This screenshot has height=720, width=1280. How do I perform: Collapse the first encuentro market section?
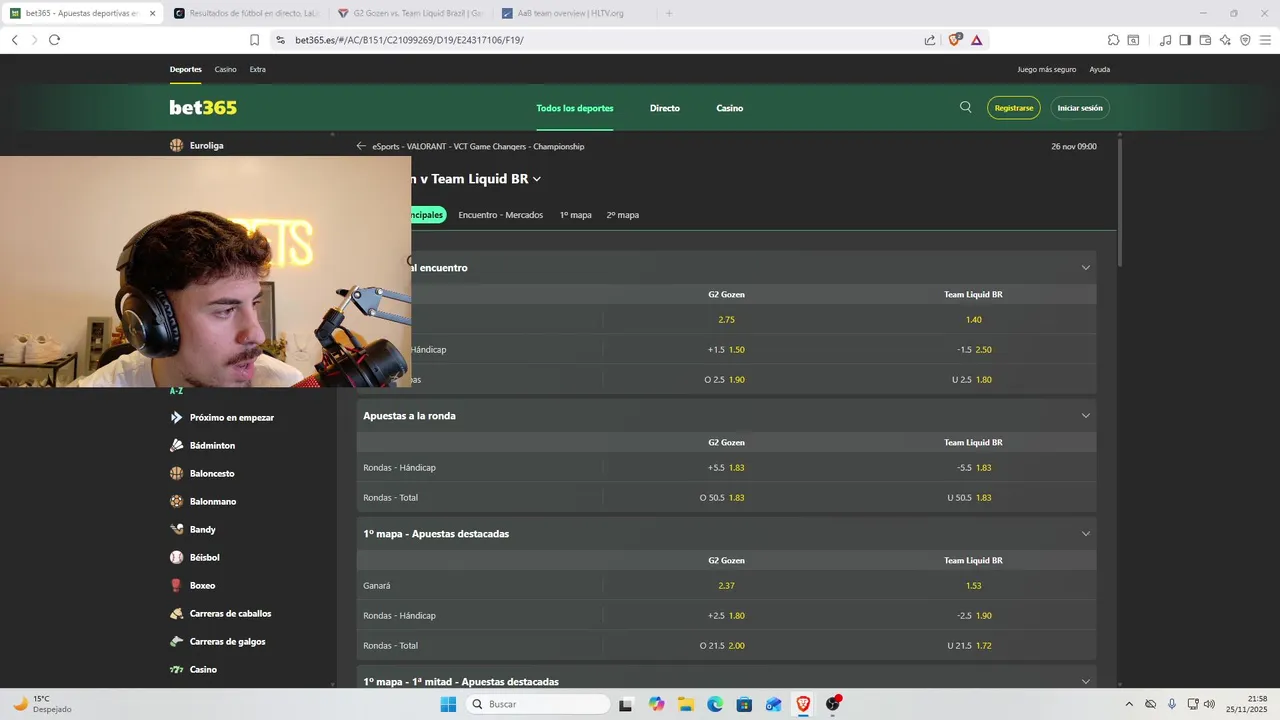pos(1085,268)
